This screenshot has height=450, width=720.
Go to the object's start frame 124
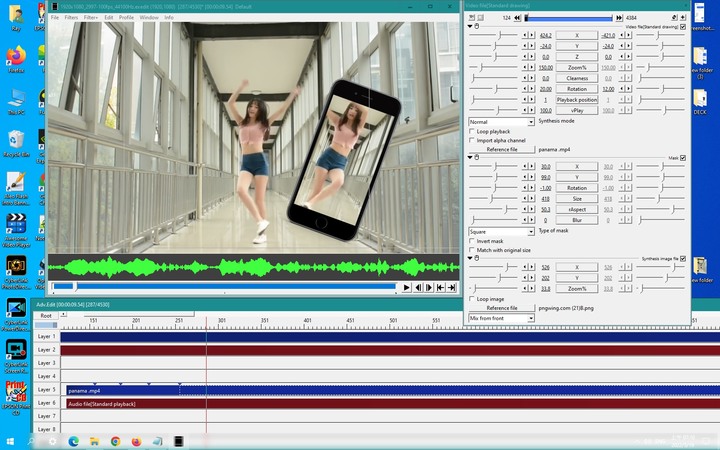coord(518,17)
